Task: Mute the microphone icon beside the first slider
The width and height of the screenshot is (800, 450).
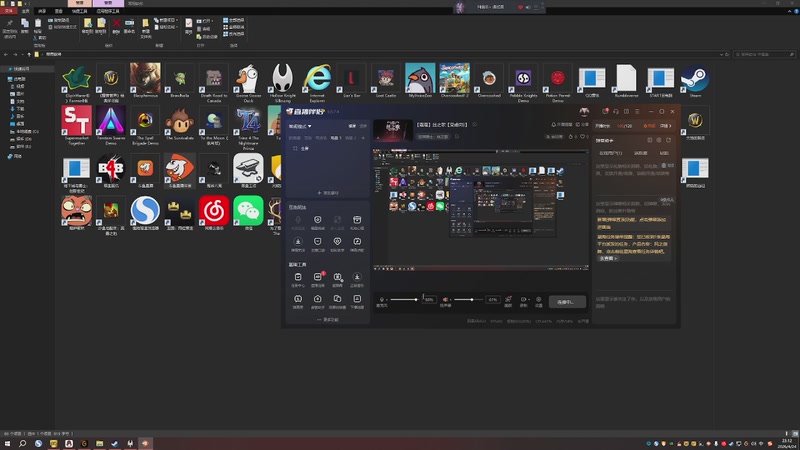Action: coord(382,299)
